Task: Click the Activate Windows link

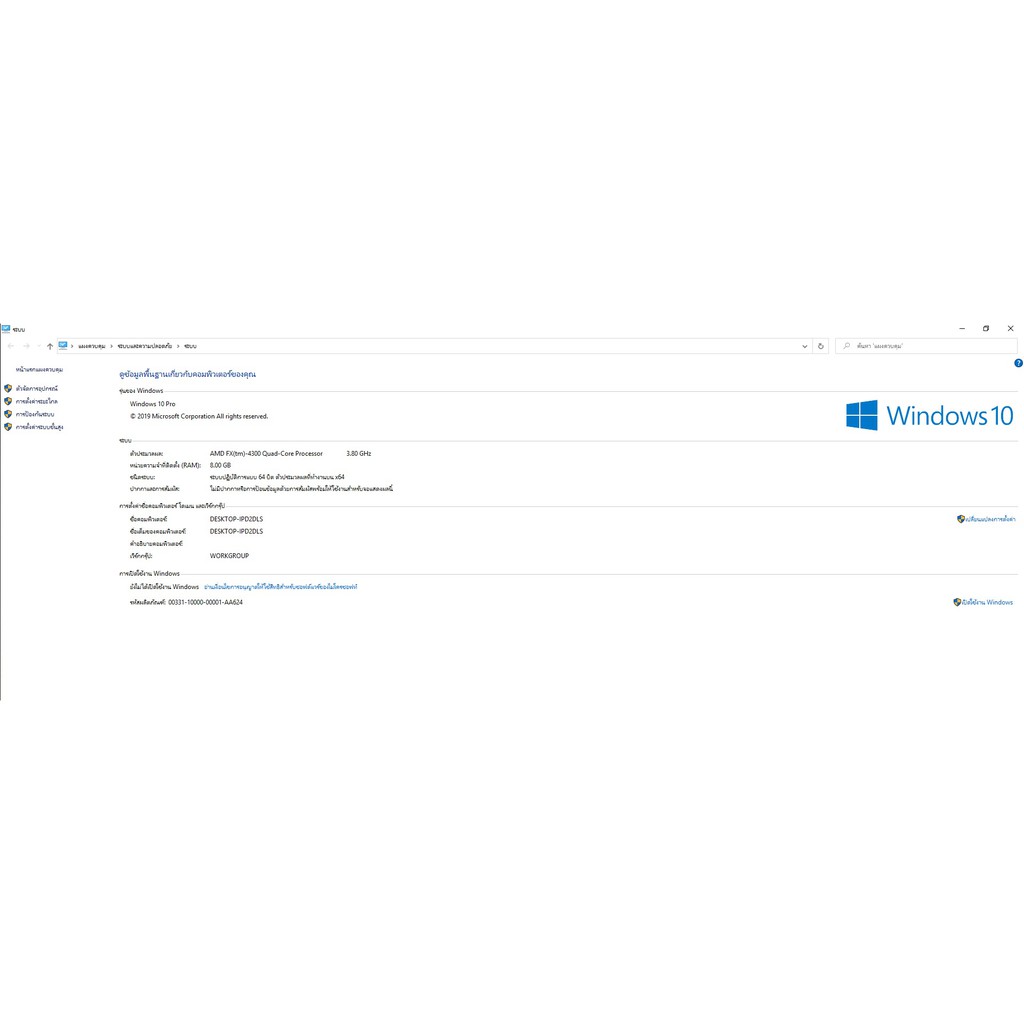Action: 986,603
